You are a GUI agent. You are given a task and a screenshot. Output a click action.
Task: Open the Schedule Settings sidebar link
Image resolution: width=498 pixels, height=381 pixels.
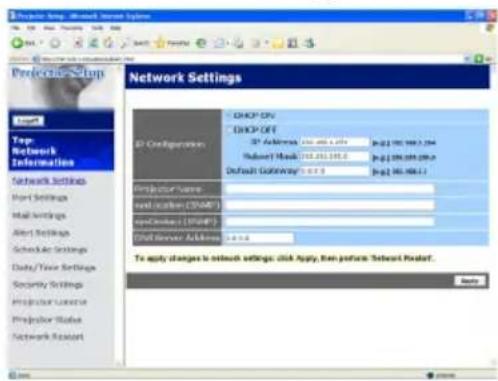coord(50,250)
